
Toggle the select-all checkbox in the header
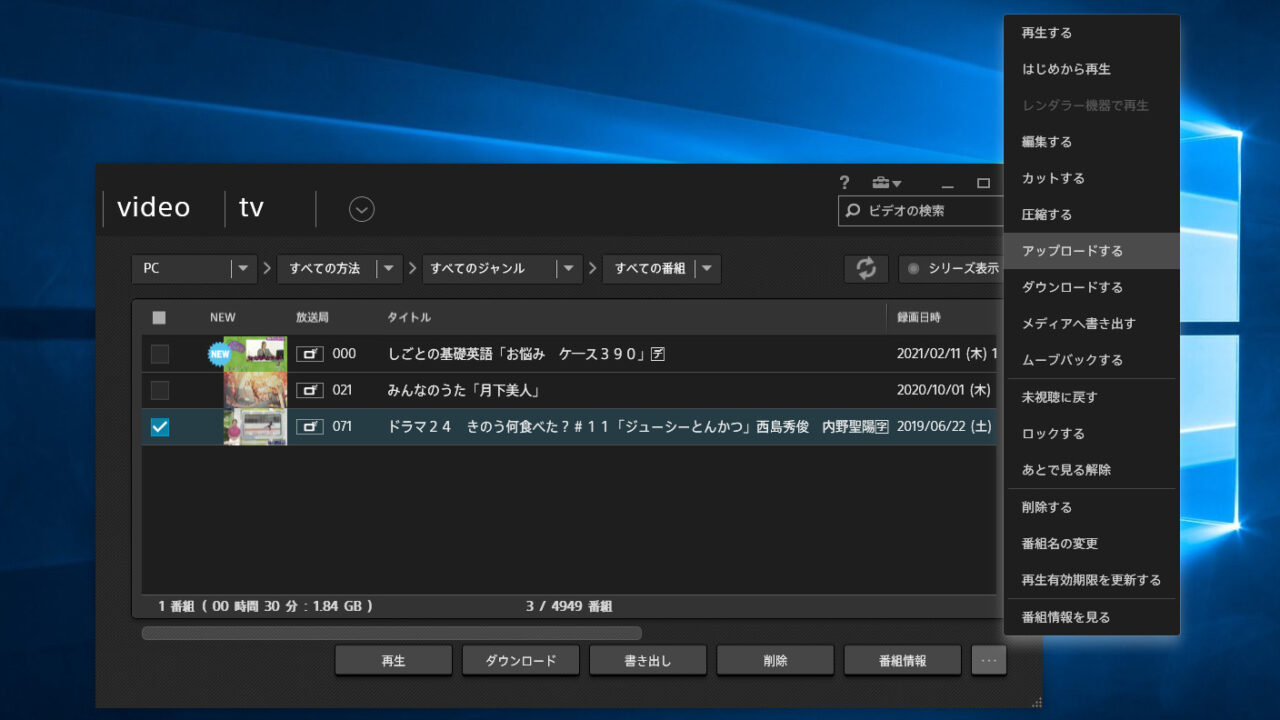159,318
